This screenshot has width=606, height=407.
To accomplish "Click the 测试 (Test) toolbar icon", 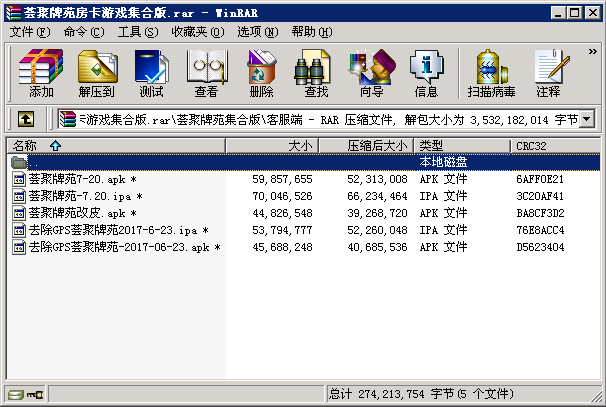I will (151, 73).
